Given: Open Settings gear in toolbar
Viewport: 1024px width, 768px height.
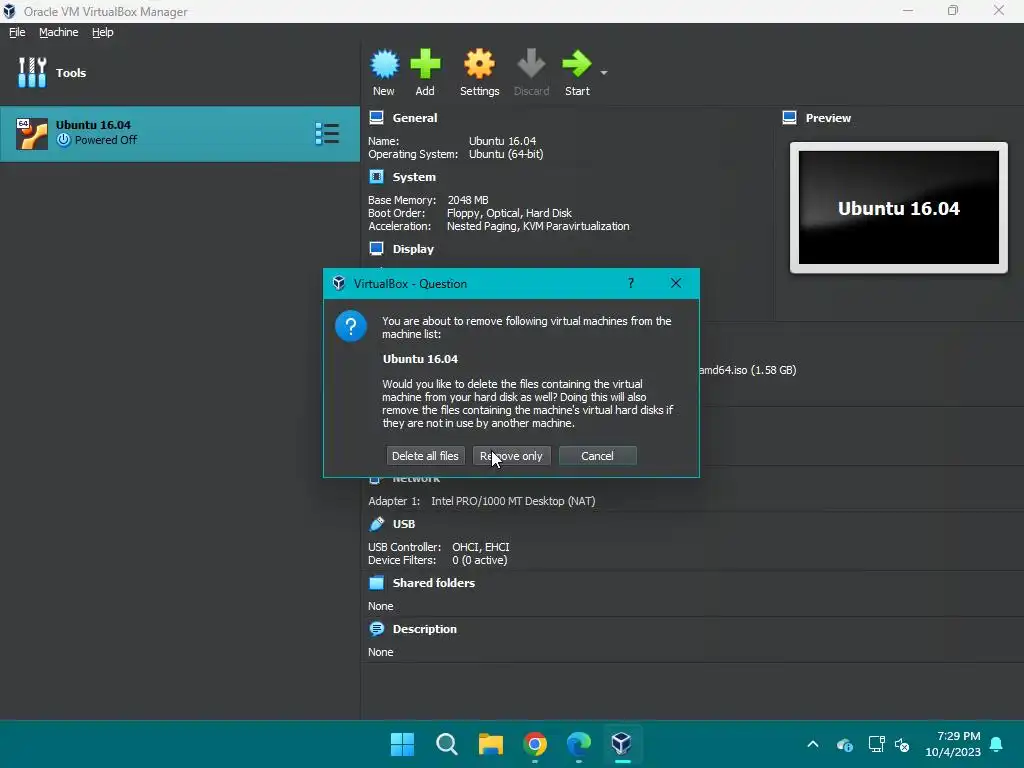Looking at the screenshot, I should 479,64.
